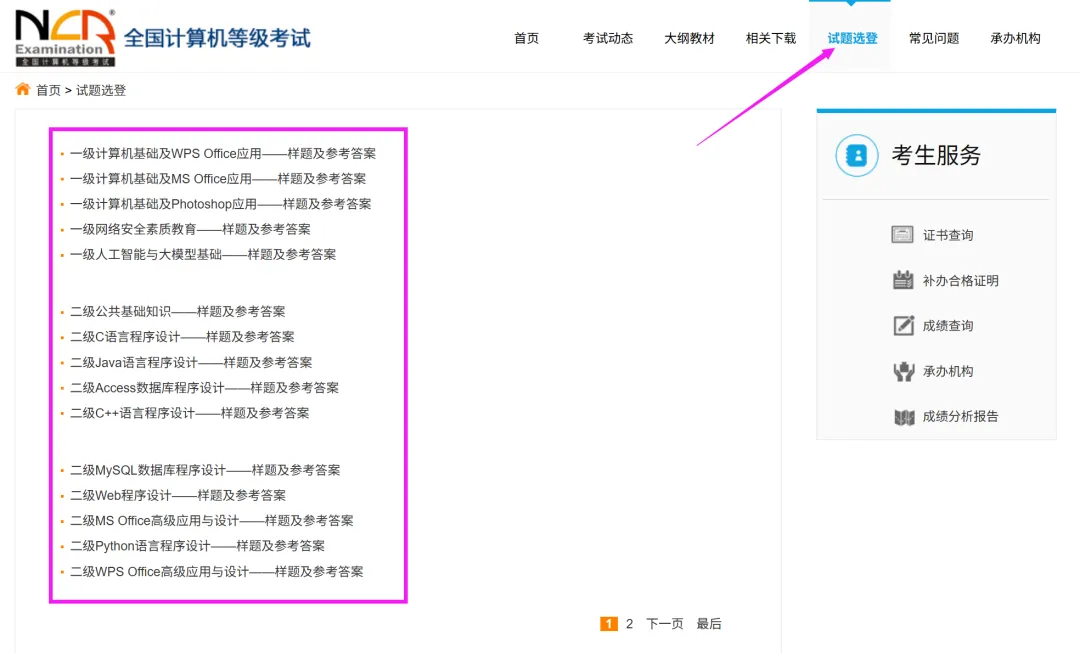This screenshot has height=653, width=1080.
Task: Click the NCRE Examination logo
Action: point(65,38)
